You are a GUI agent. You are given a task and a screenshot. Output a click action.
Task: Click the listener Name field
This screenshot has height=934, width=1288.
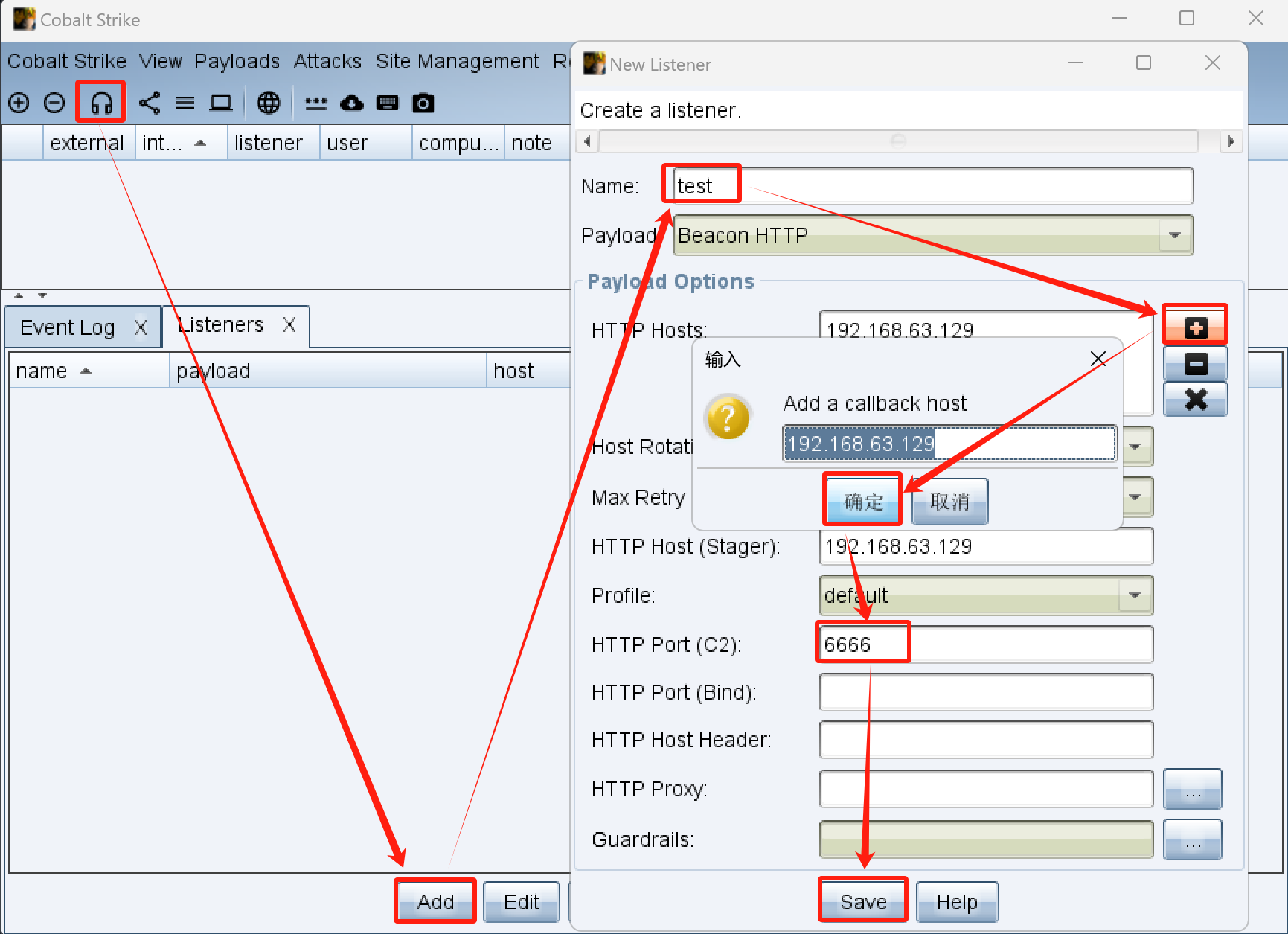tap(933, 186)
